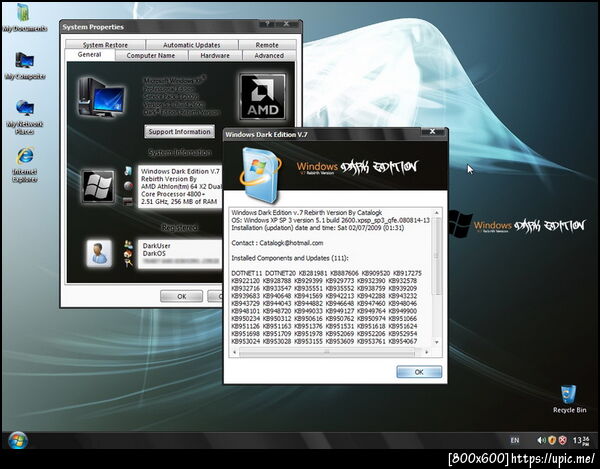Click 'Windows Dark Edition V.7' text in system info
This screenshot has width=600, height=469.
tap(181, 171)
